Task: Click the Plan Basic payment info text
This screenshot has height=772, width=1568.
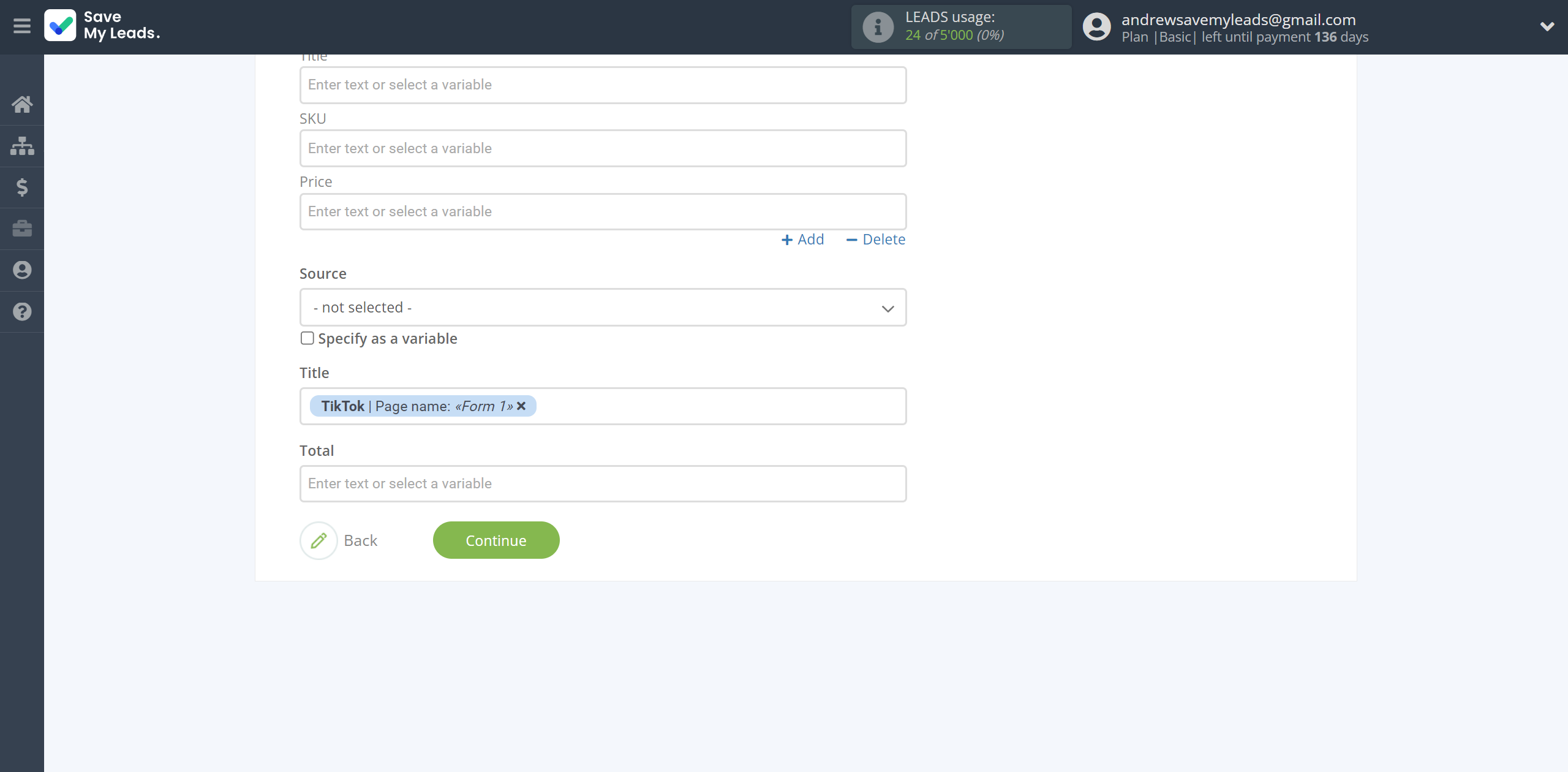Action: (1245, 37)
